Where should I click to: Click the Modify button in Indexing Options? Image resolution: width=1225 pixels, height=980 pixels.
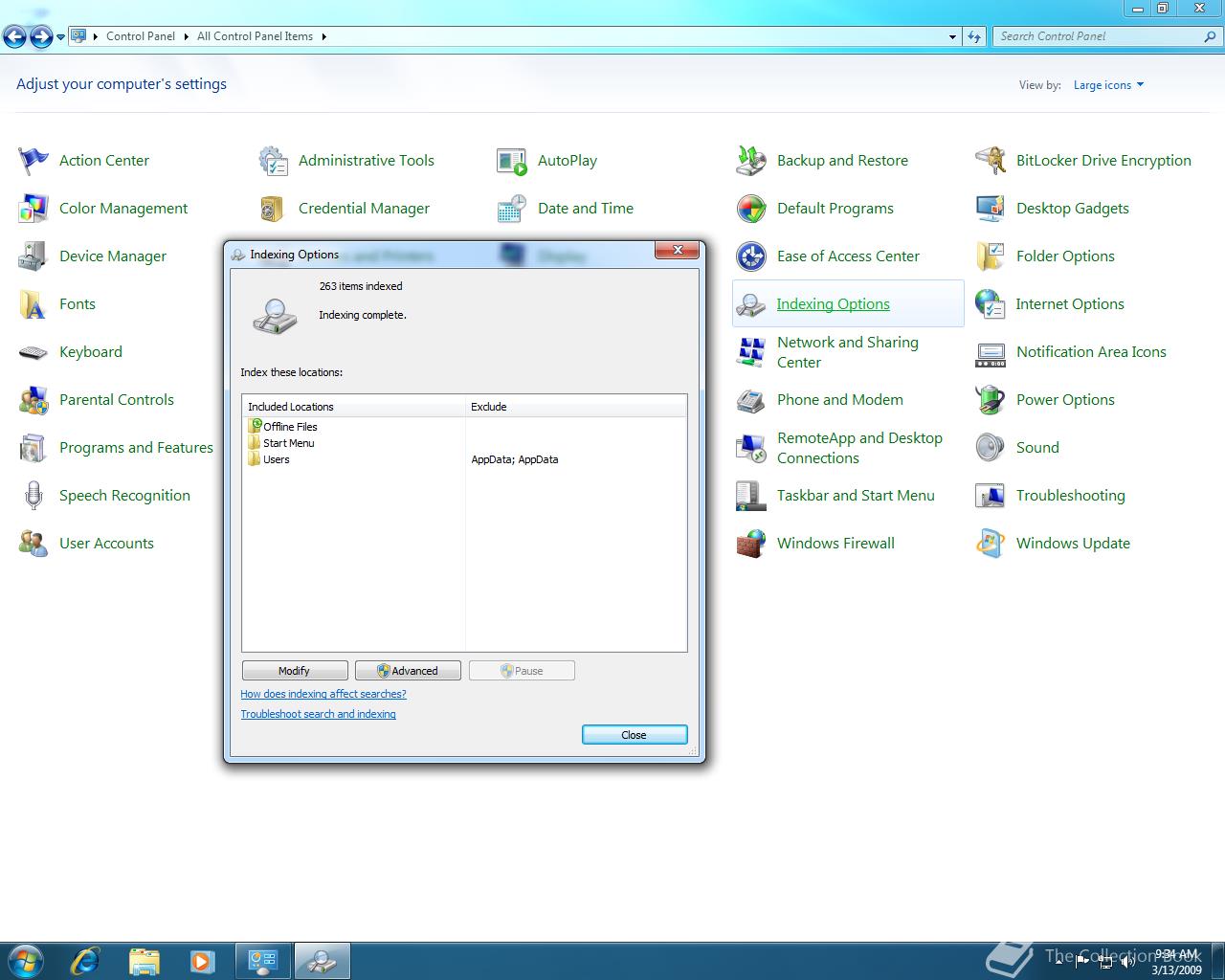point(295,671)
